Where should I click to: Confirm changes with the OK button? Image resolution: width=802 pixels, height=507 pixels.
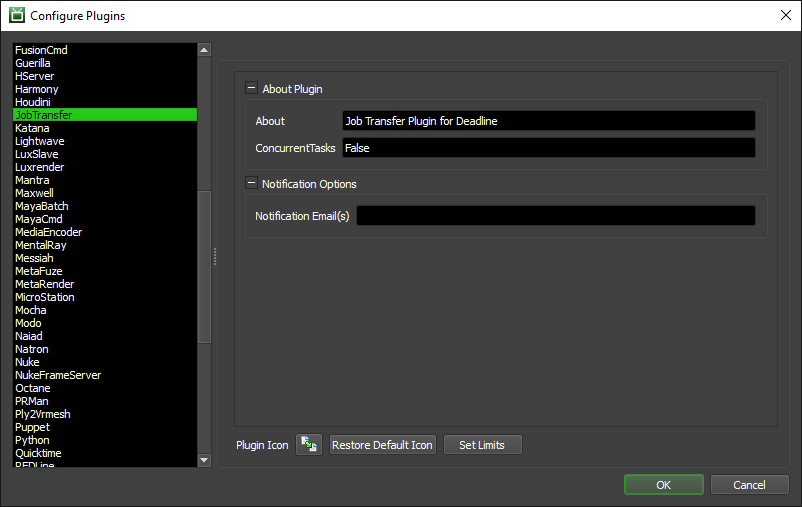[663, 485]
